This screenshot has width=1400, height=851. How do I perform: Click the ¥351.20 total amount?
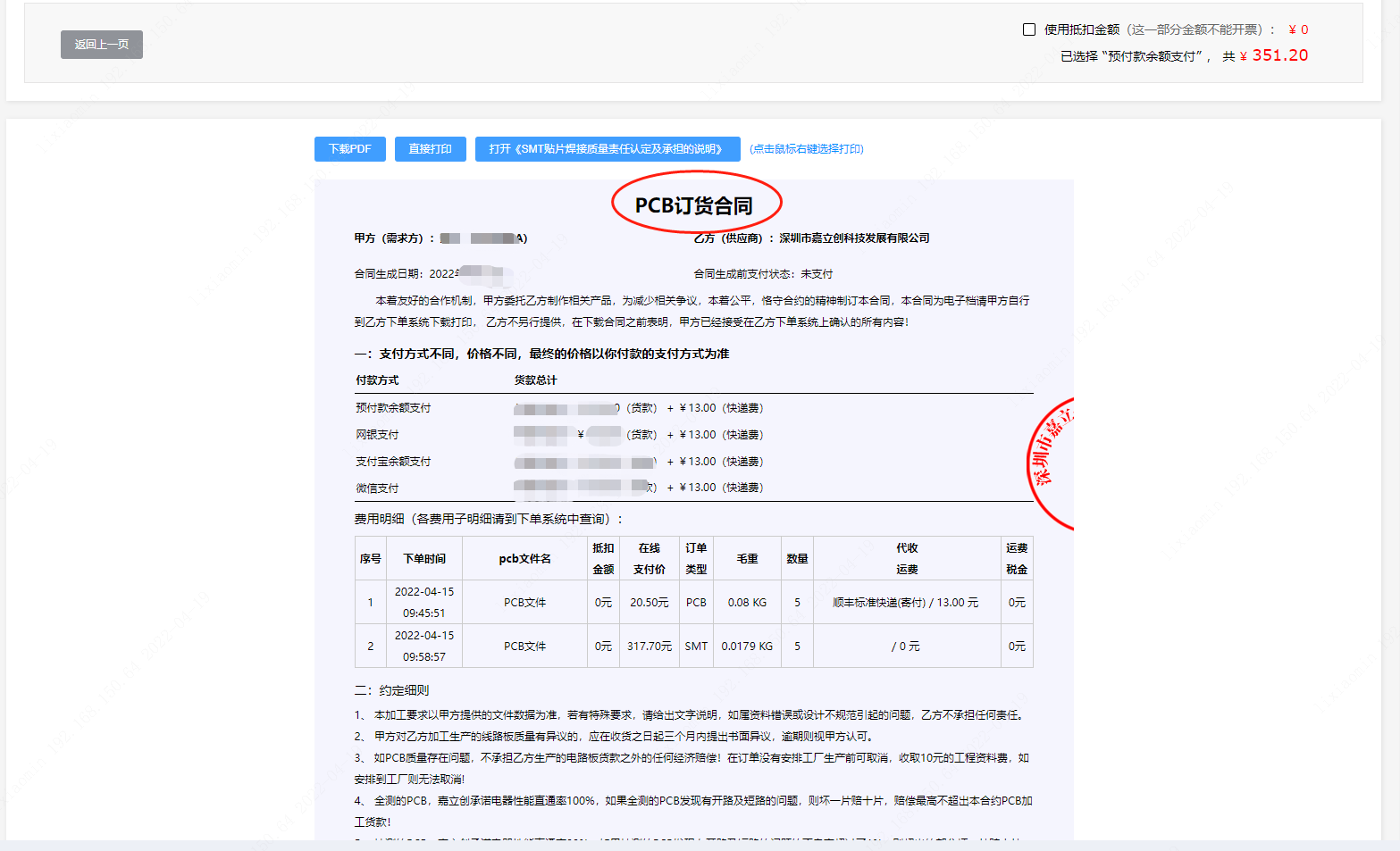tap(1279, 55)
